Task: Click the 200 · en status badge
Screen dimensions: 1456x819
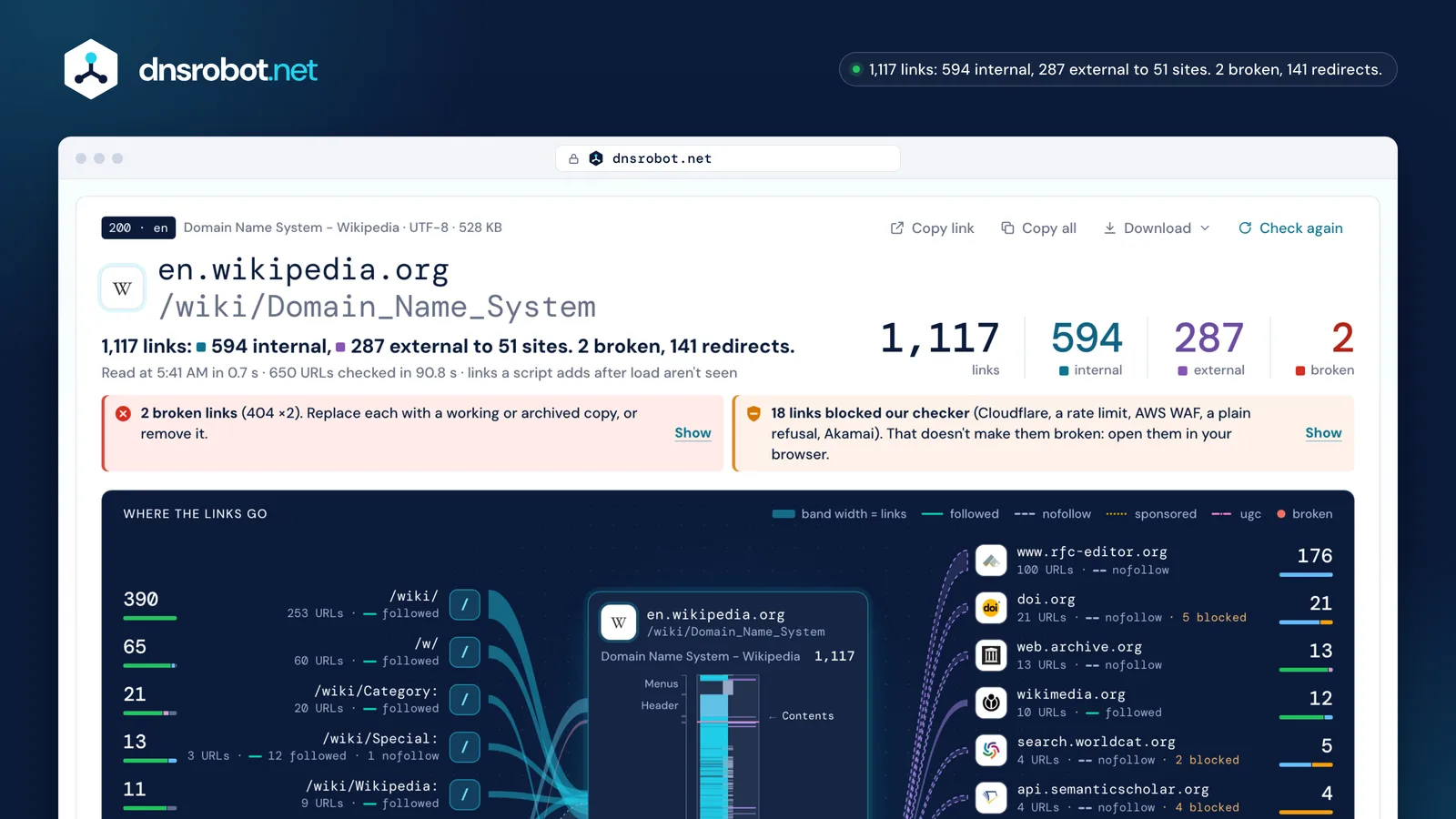Action: (138, 227)
